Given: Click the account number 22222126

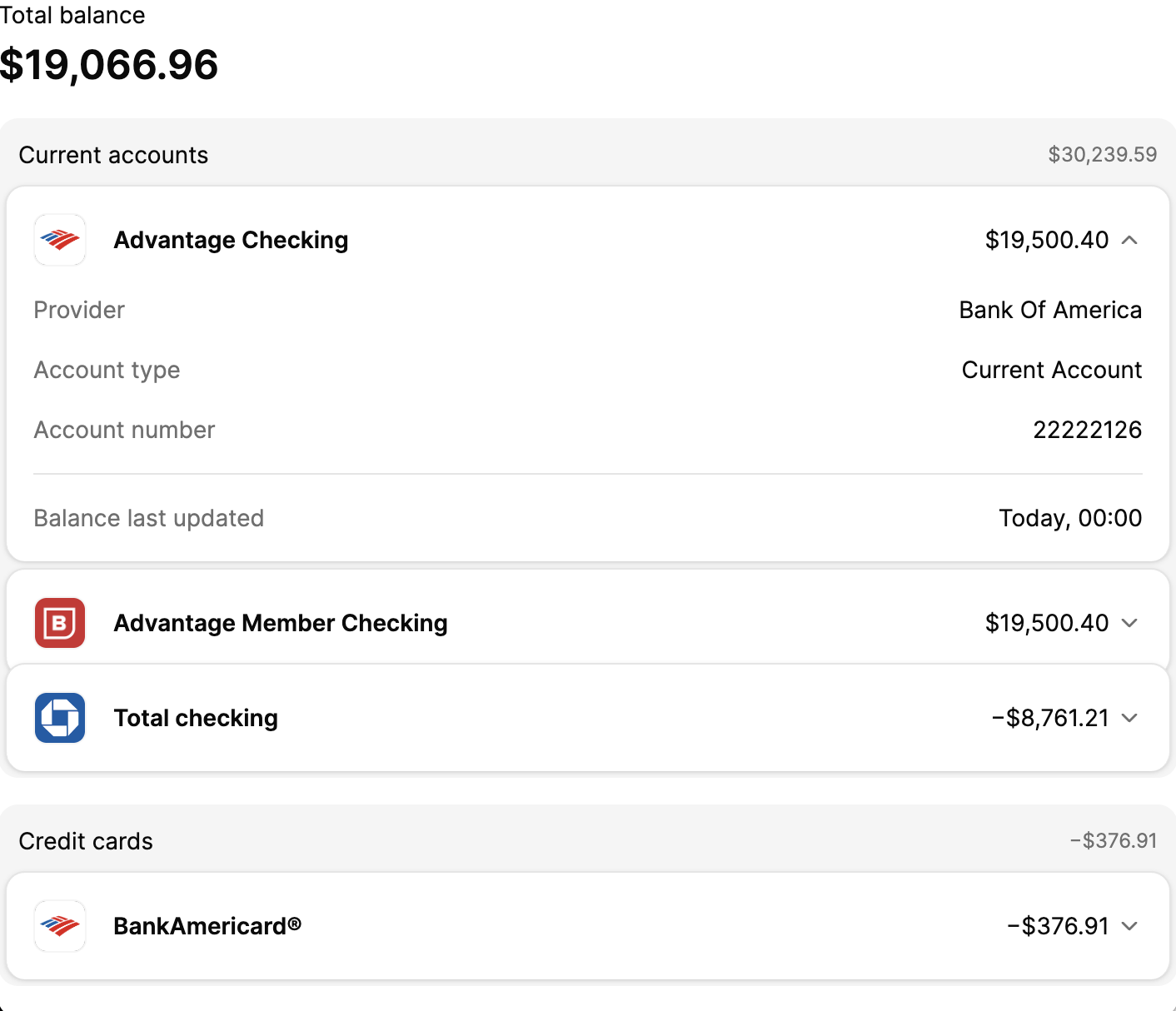Looking at the screenshot, I should tap(1087, 430).
